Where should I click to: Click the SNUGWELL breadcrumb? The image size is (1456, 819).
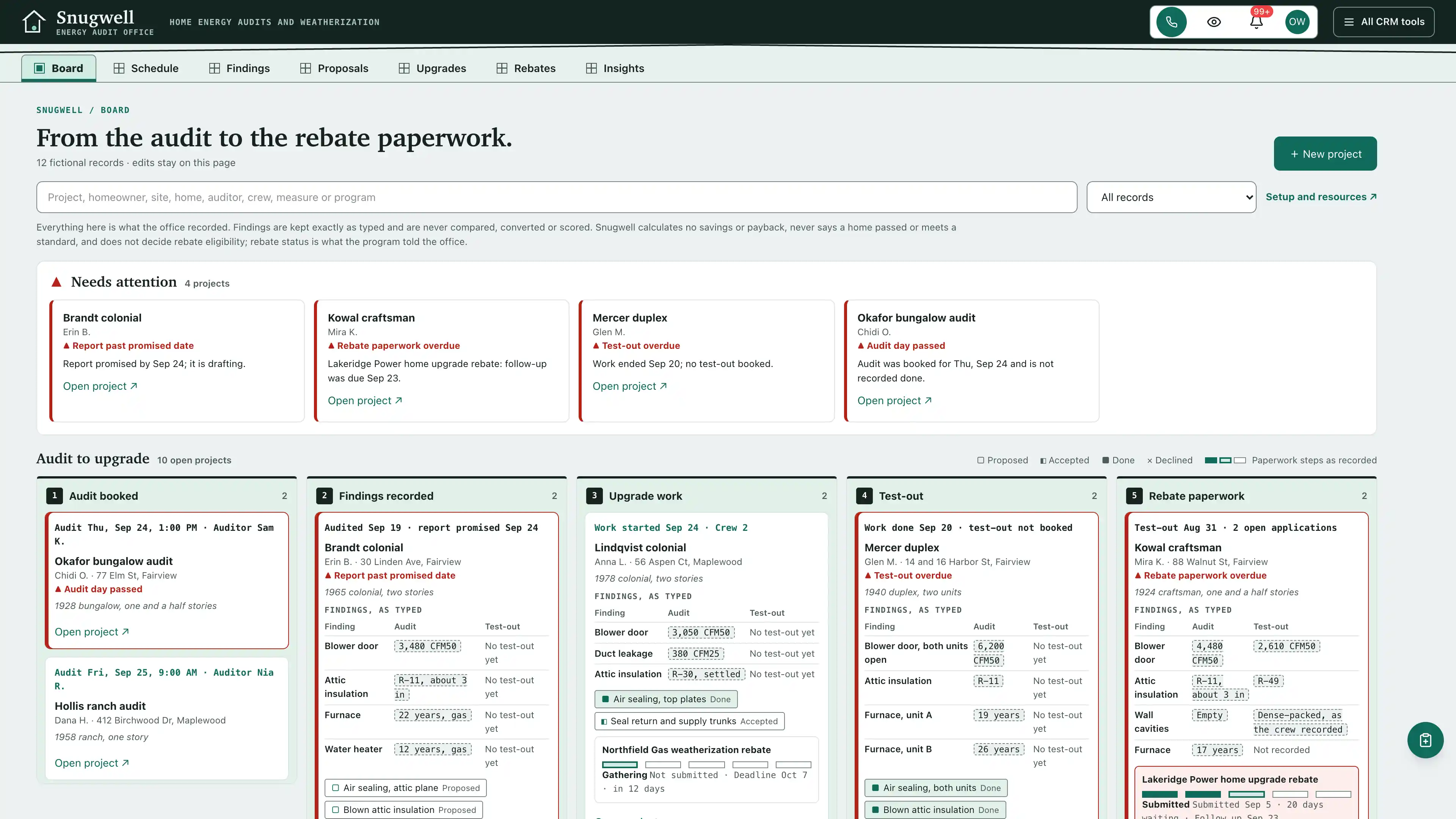(60, 110)
